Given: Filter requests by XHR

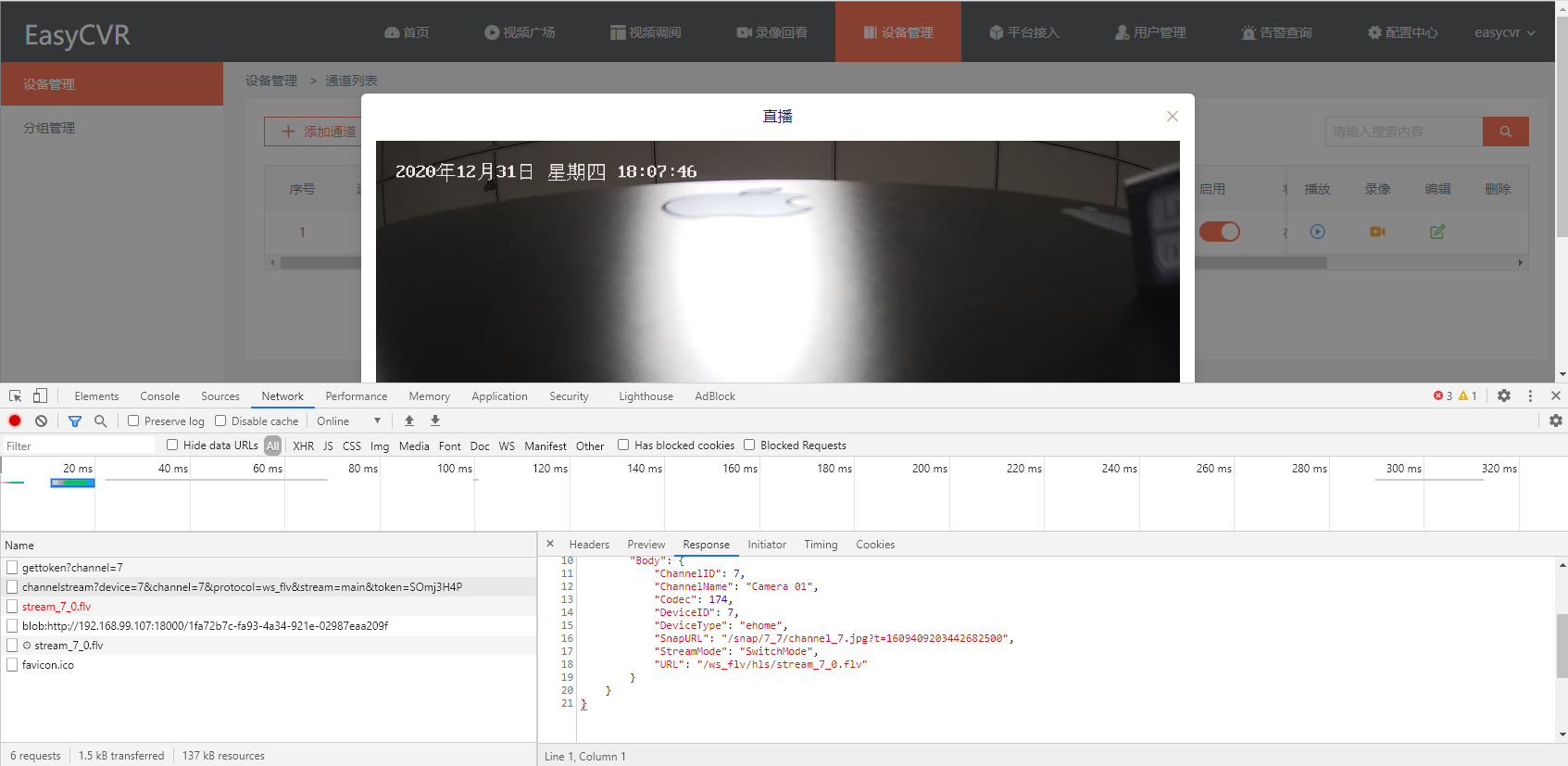Looking at the screenshot, I should 304,446.
